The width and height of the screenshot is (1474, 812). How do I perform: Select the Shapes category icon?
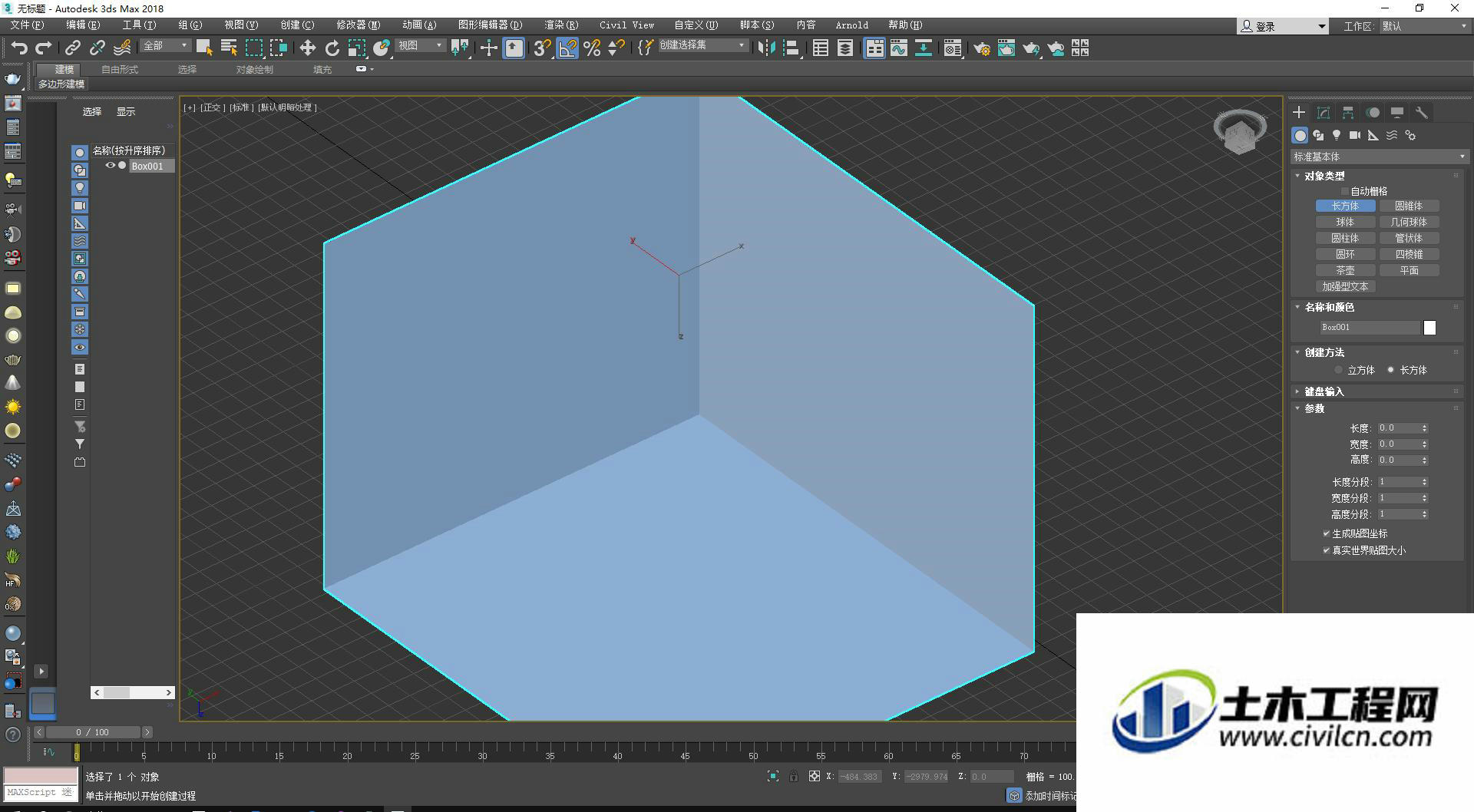(x=1318, y=135)
